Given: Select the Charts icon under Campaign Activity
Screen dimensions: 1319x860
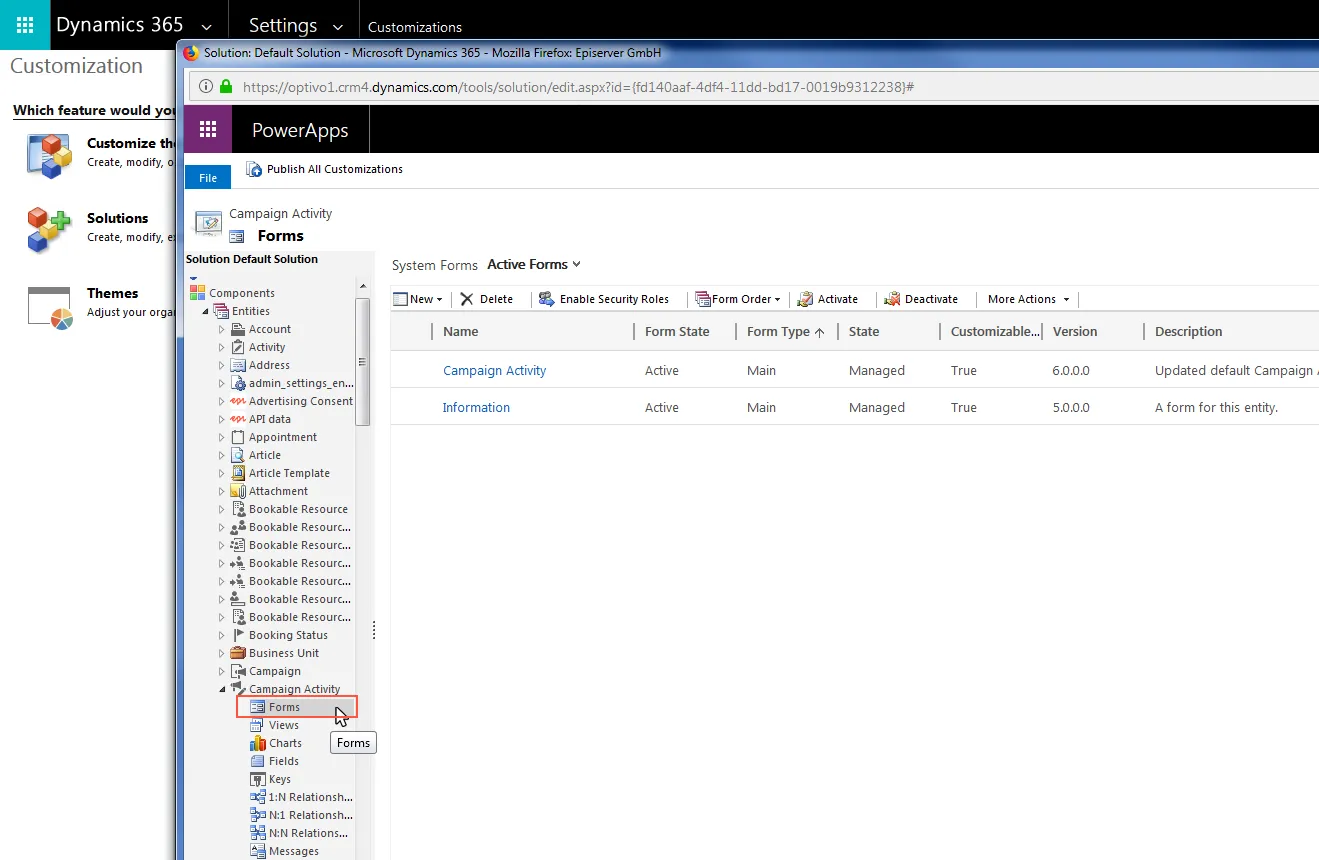Looking at the screenshot, I should point(258,743).
